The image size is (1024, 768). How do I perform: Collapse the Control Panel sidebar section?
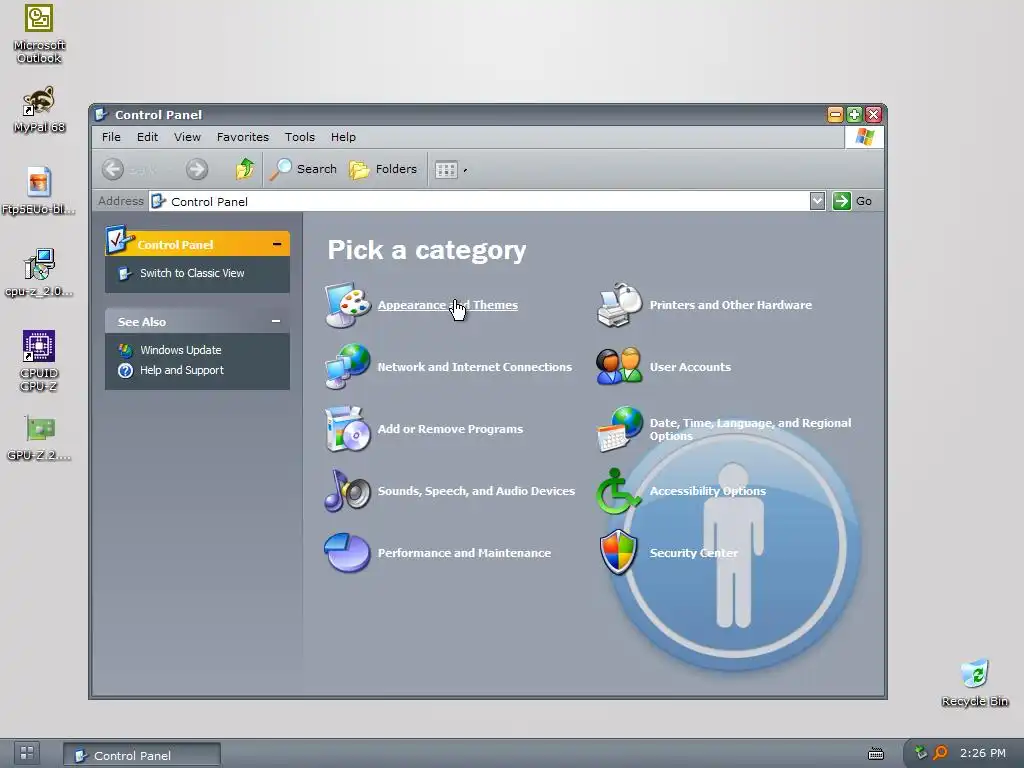277,244
